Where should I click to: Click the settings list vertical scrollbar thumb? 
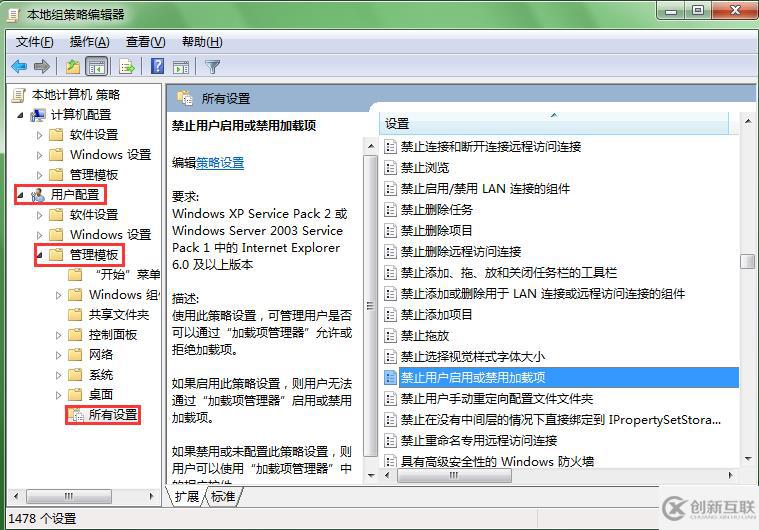point(747,261)
